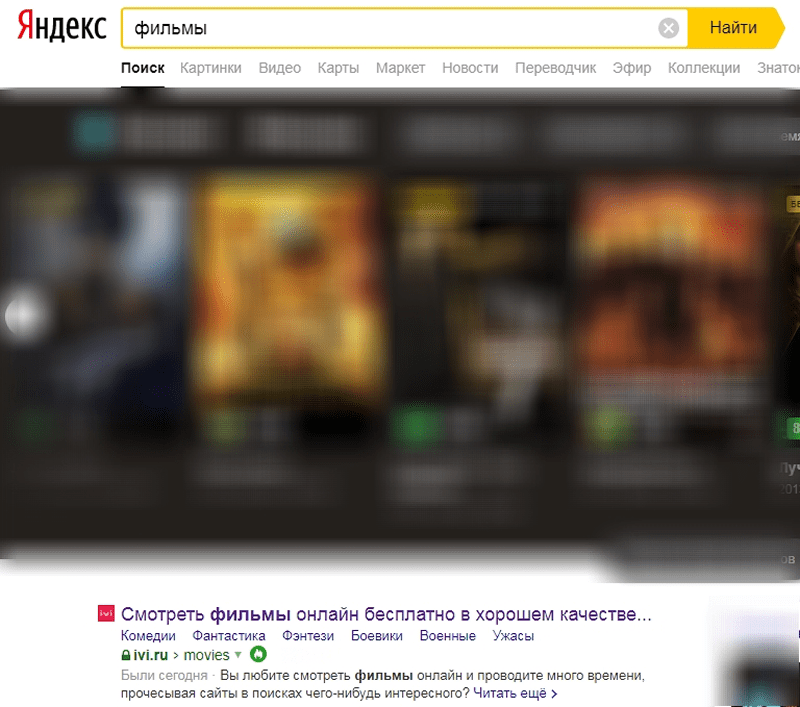Switch to the Картинки tab
Viewport: 800px width, 707px height.
point(210,68)
